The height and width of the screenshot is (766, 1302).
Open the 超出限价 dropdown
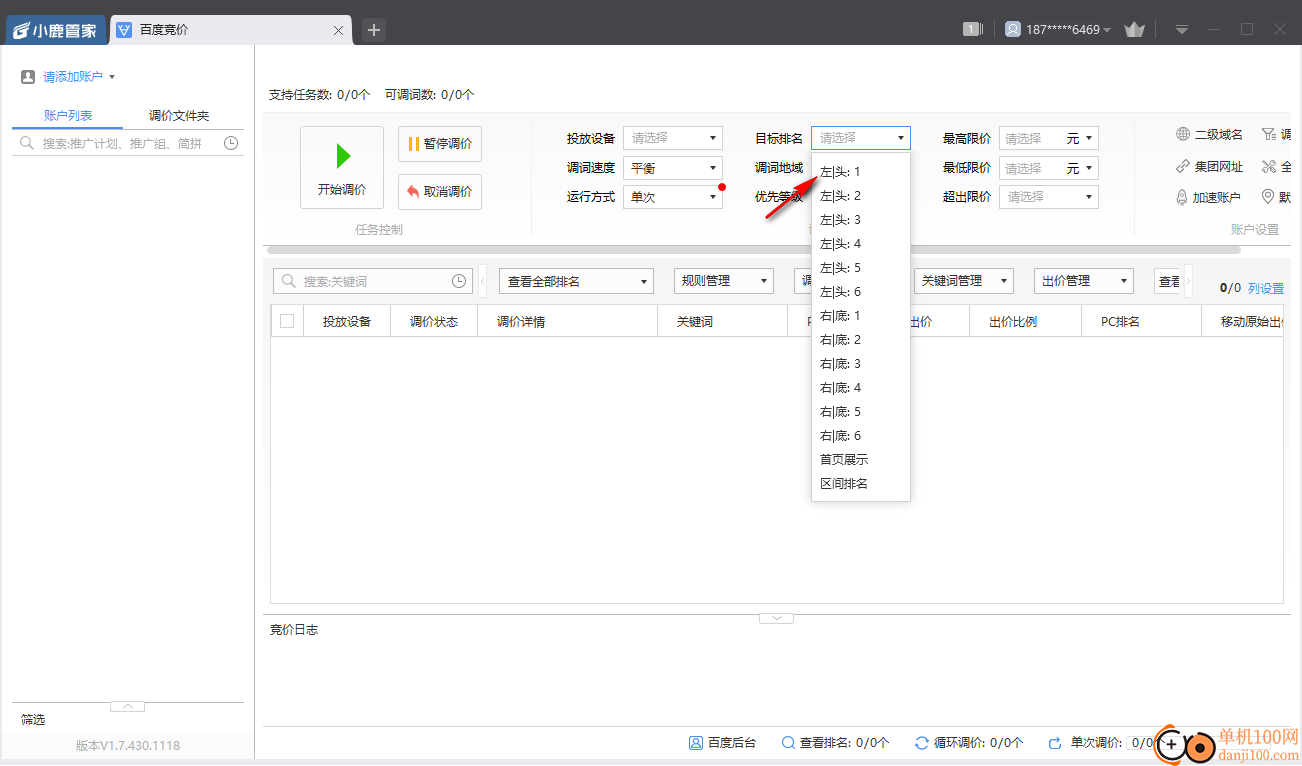coord(1049,197)
